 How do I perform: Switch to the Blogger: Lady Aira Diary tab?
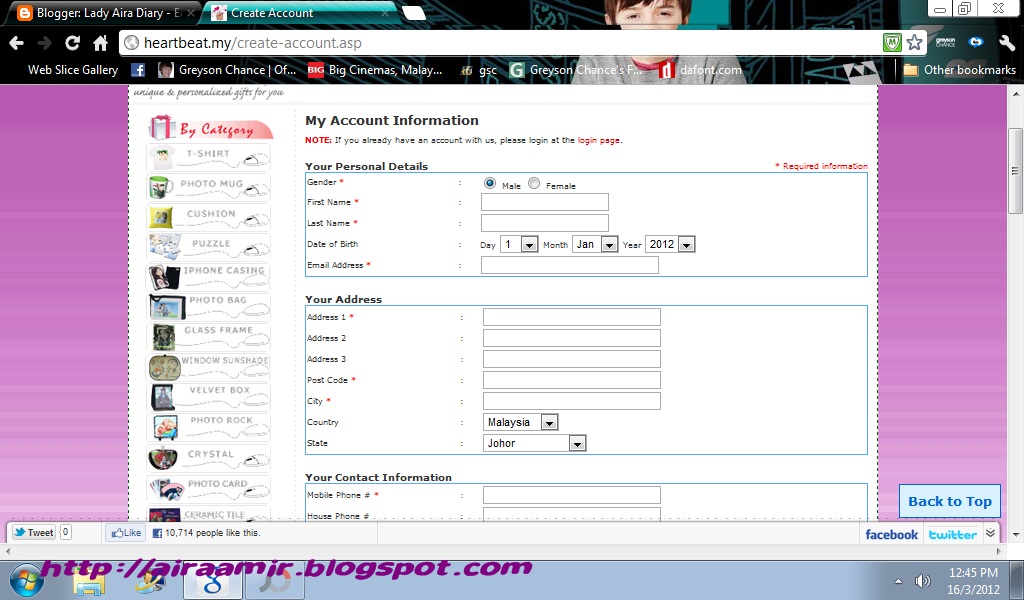(x=104, y=12)
